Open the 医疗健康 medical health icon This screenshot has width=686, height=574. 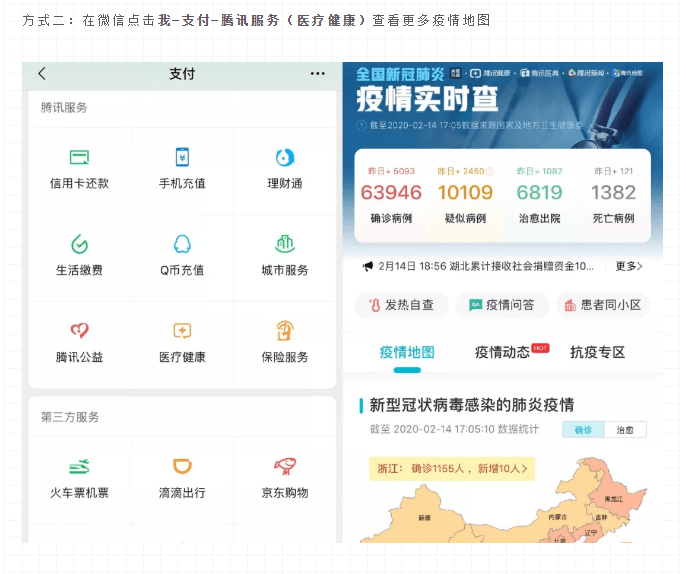(x=182, y=331)
